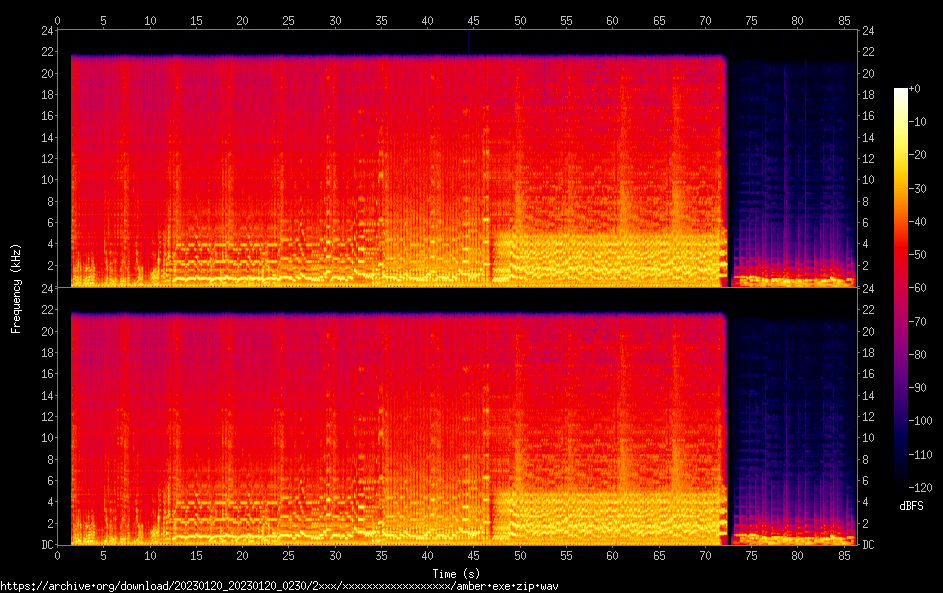Screen dimensions: 943x593
Task: Click the 0 second tick on the top time axis
Action: [58, 20]
